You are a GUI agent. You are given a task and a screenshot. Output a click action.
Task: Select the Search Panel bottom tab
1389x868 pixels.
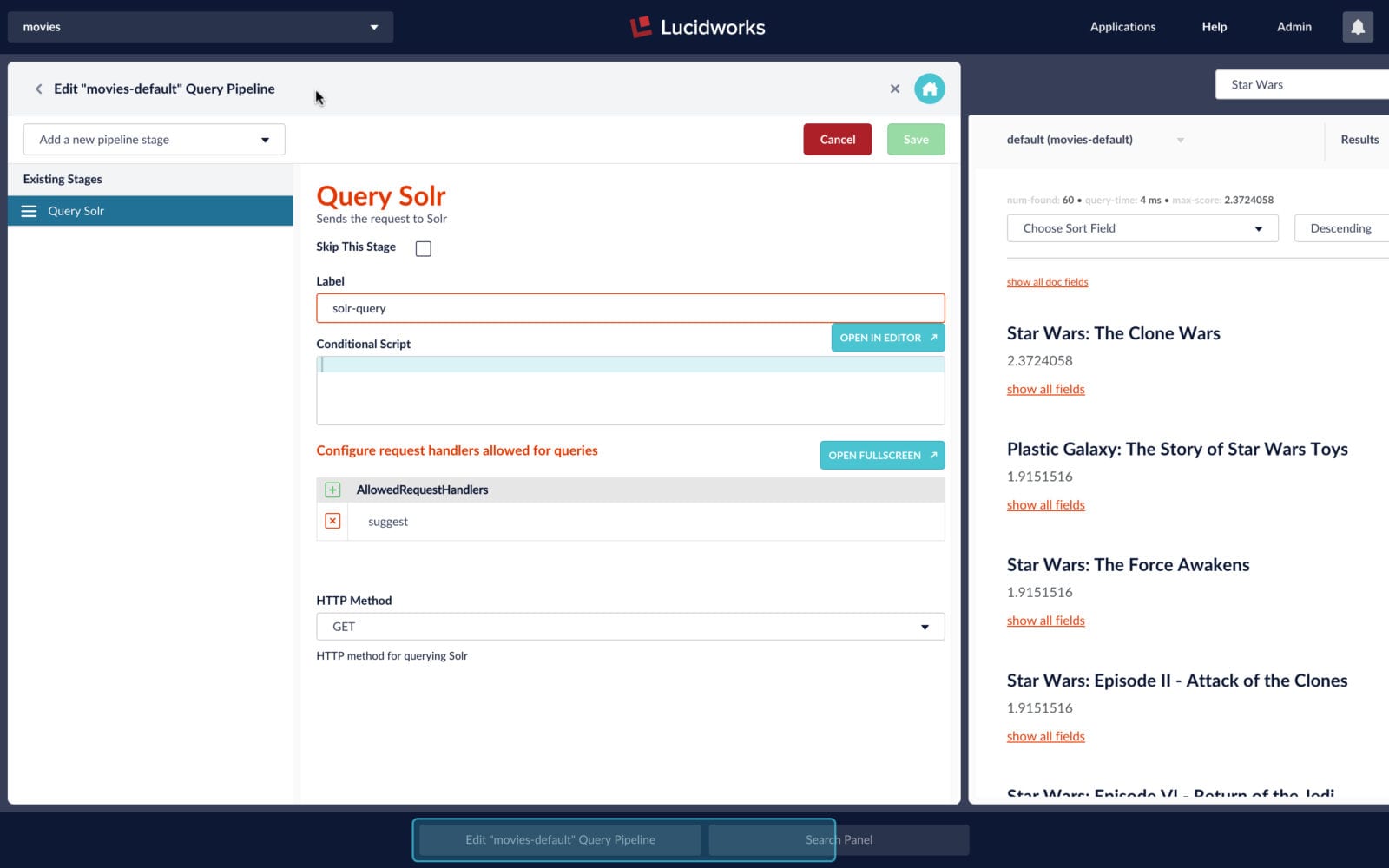(x=839, y=839)
